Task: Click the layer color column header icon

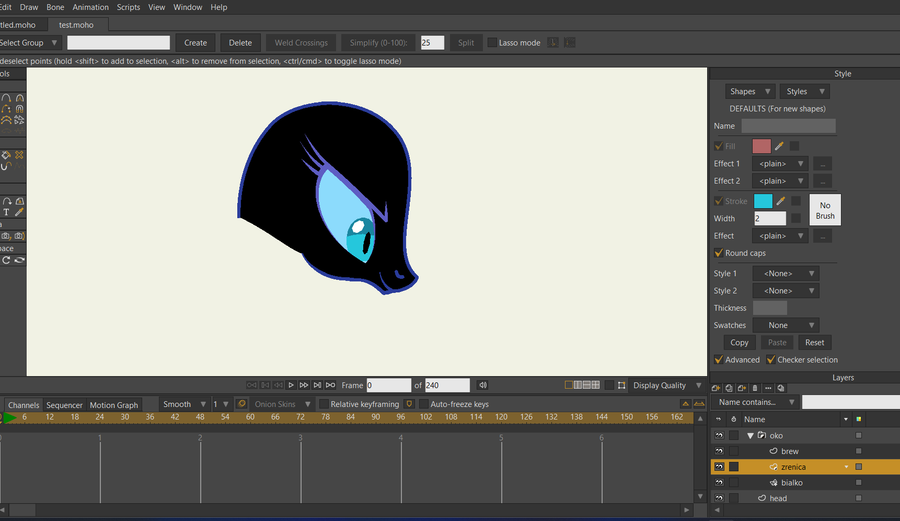Action: tap(859, 419)
